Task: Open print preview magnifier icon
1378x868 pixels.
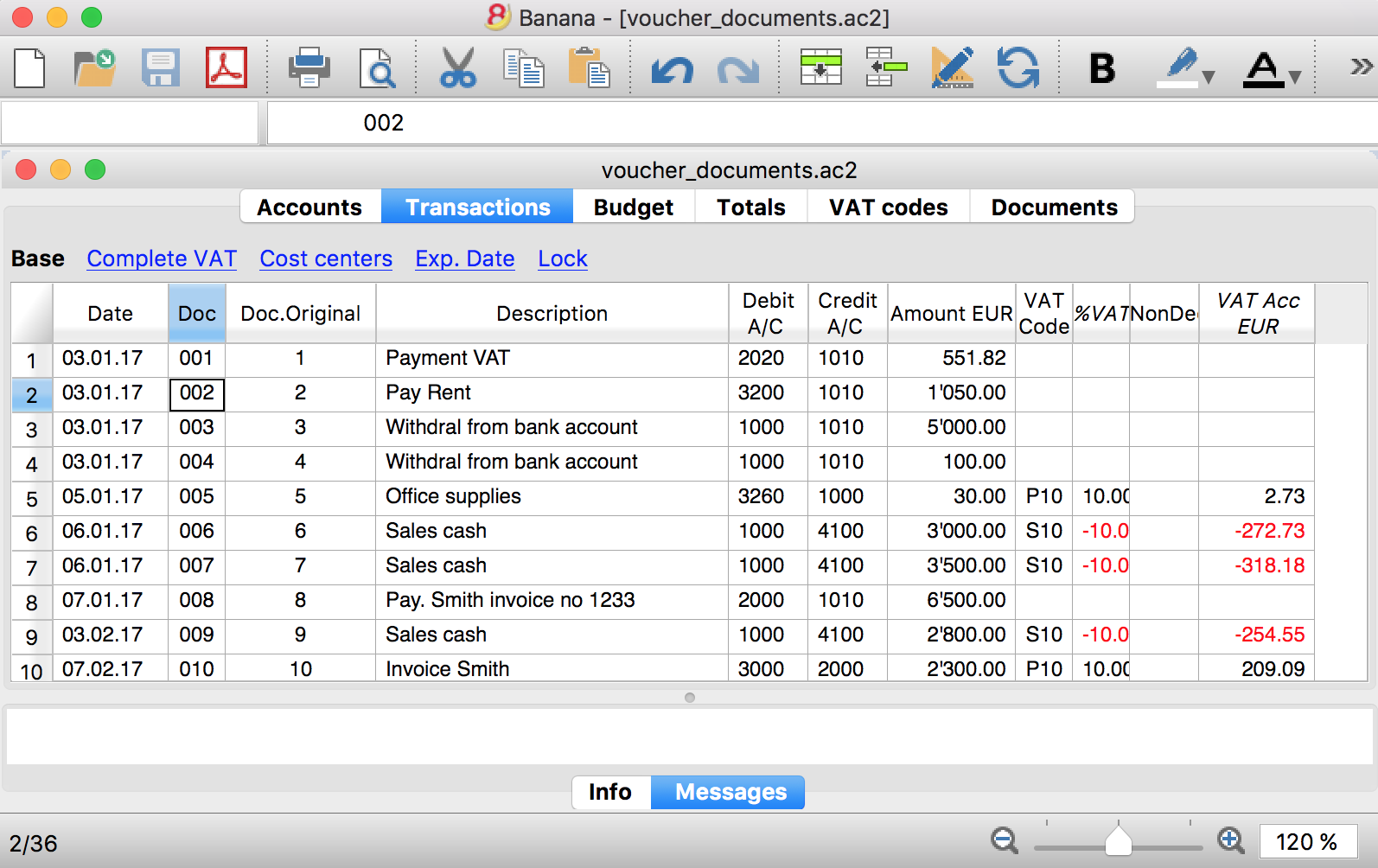Action: point(377,68)
